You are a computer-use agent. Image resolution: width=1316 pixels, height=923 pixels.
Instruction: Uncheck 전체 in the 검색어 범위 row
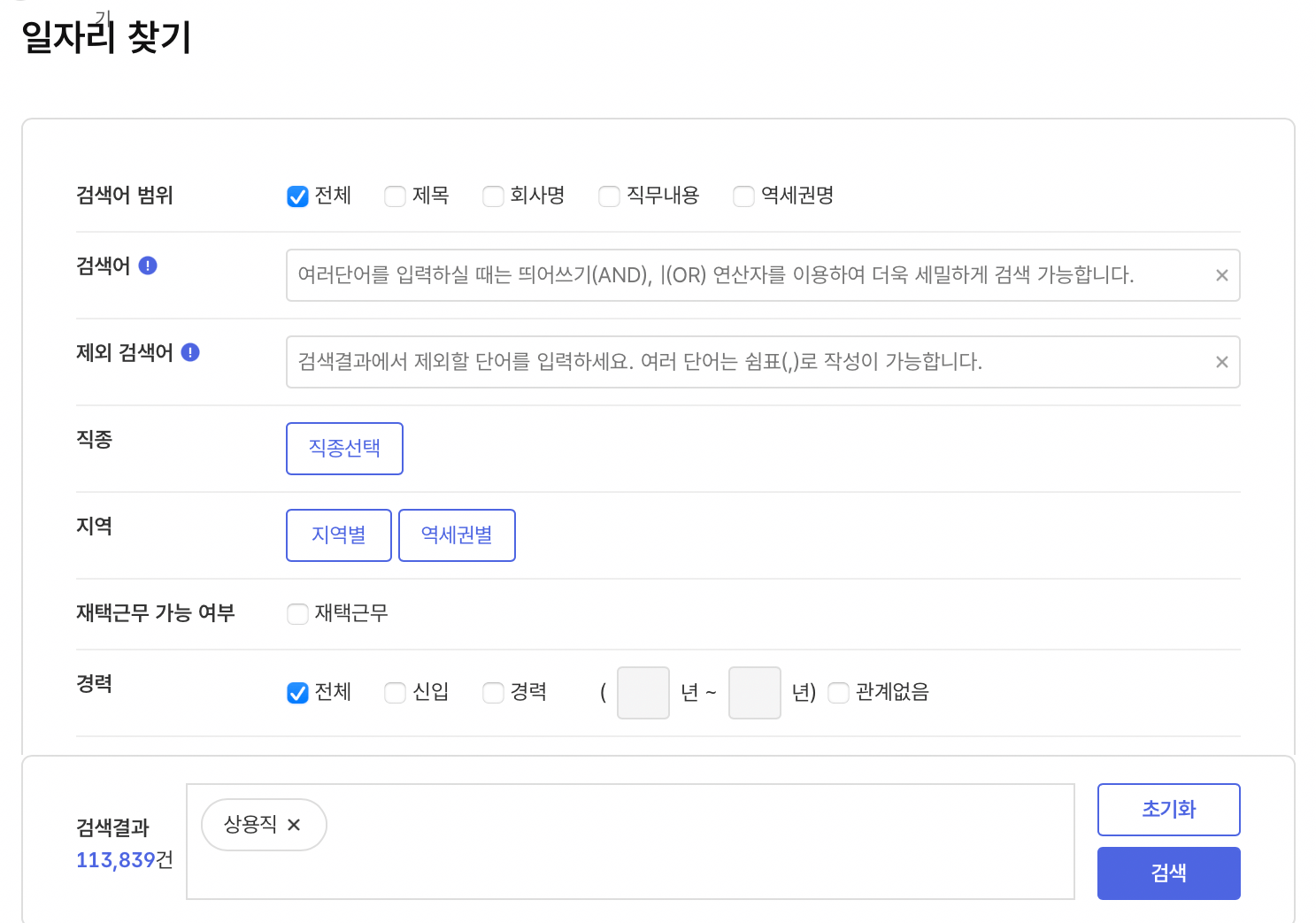tap(297, 196)
